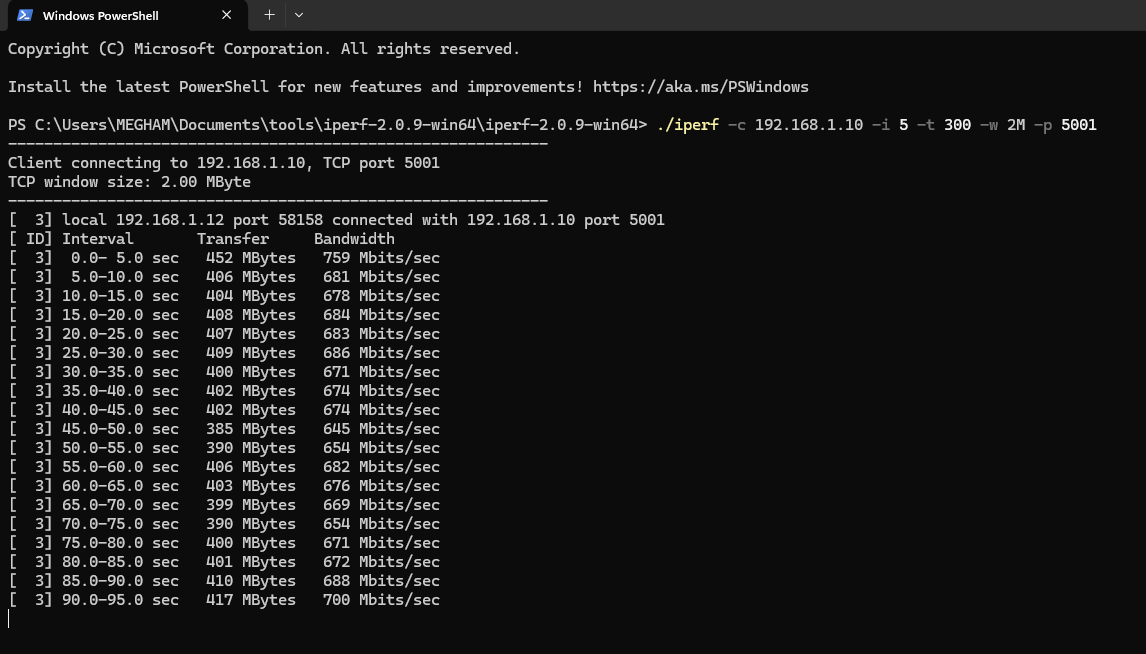This screenshot has height=654, width=1146.
Task: Open a new tab with plus button
Action: [x=269, y=15]
